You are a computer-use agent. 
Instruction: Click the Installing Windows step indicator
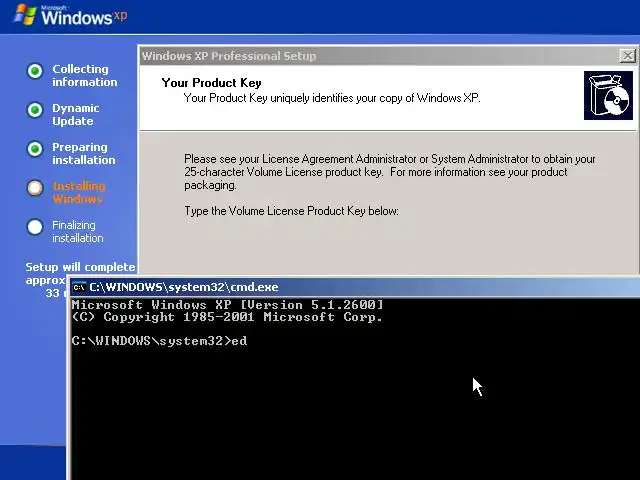click(x=35, y=188)
